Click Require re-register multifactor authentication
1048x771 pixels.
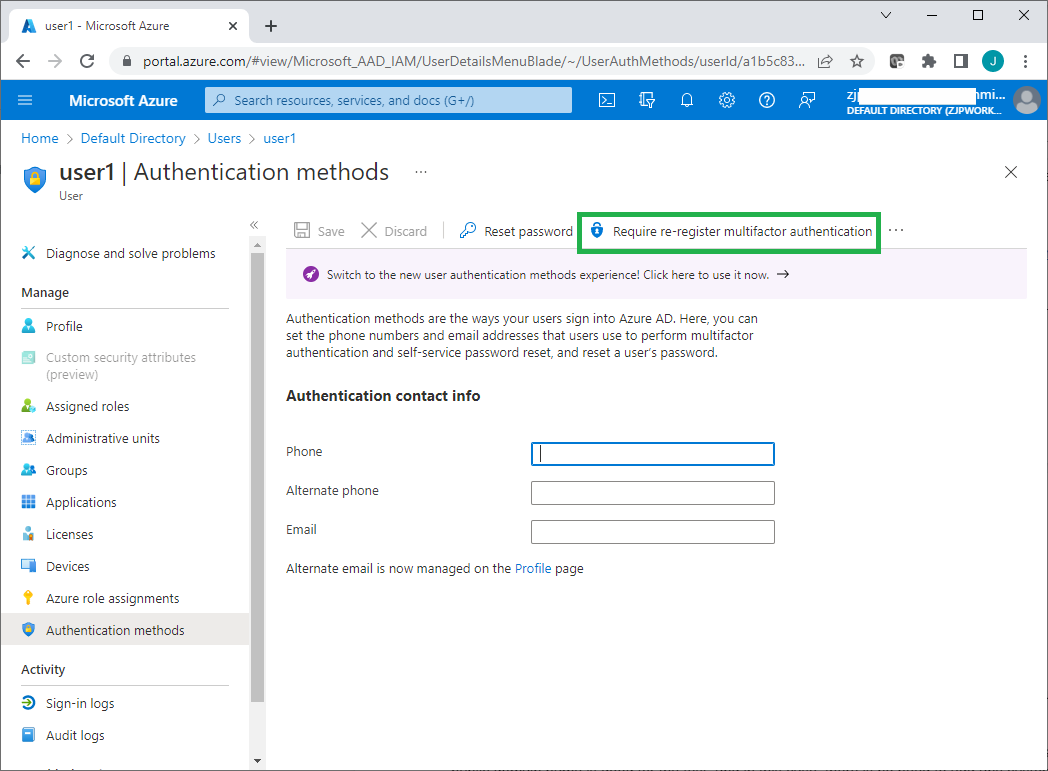(x=731, y=231)
